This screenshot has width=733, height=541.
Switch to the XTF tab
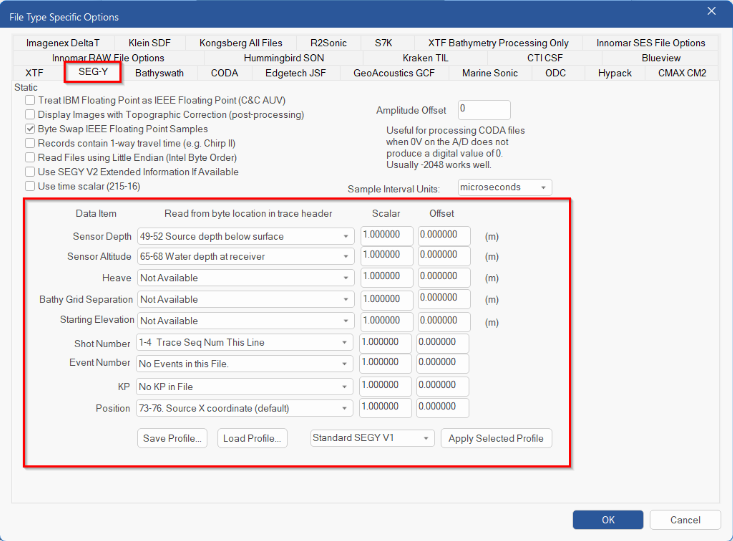coord(34,73)
